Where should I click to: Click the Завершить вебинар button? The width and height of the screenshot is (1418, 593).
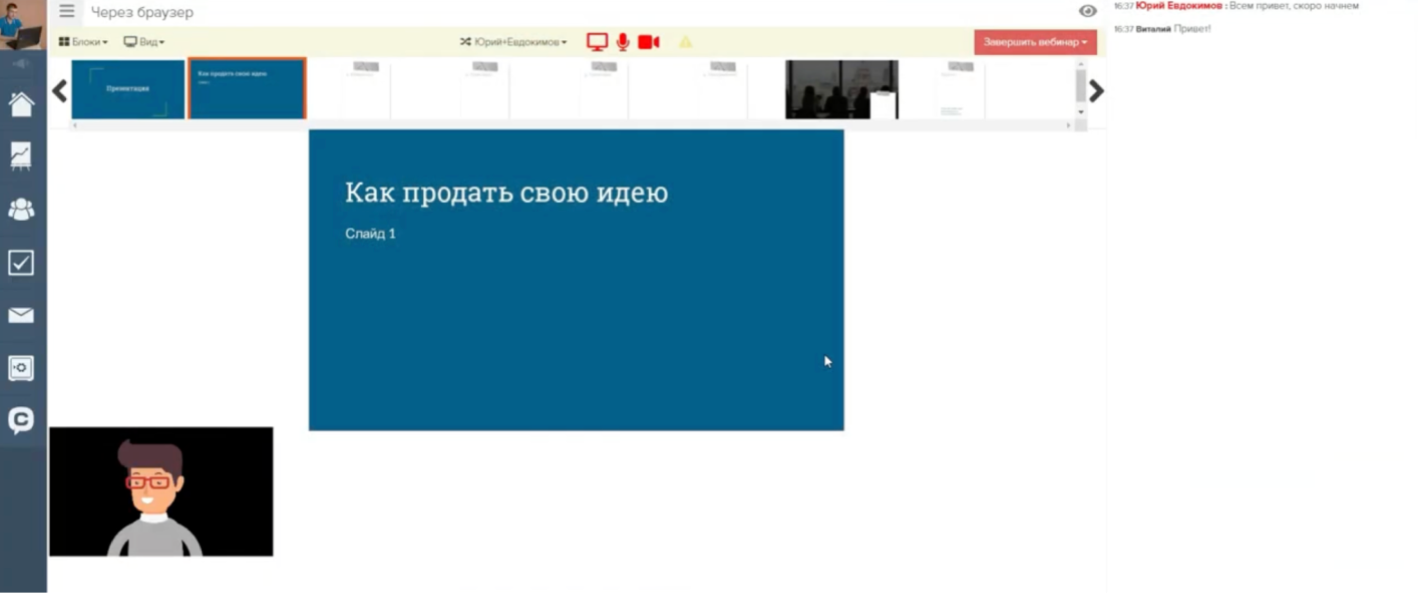click(x=1035, y=42)
